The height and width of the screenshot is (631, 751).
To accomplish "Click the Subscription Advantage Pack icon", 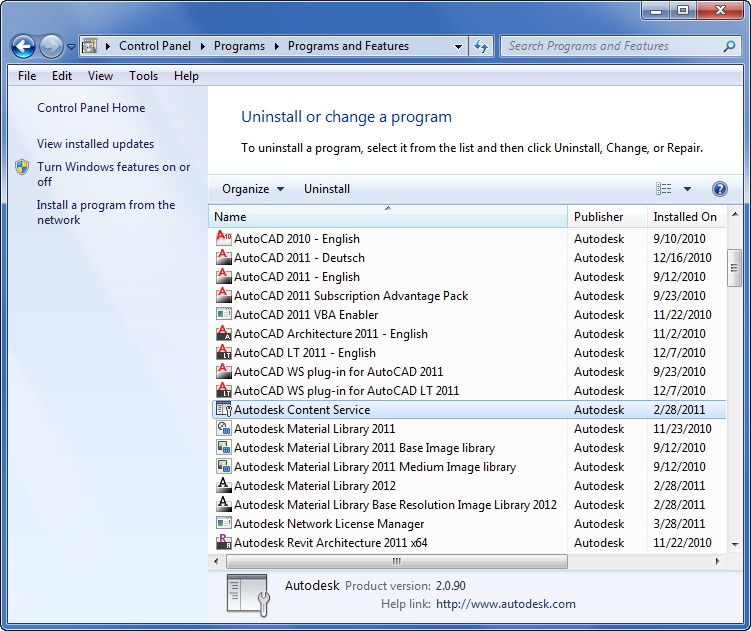I will pyautogui.click(x=224, y=295).
